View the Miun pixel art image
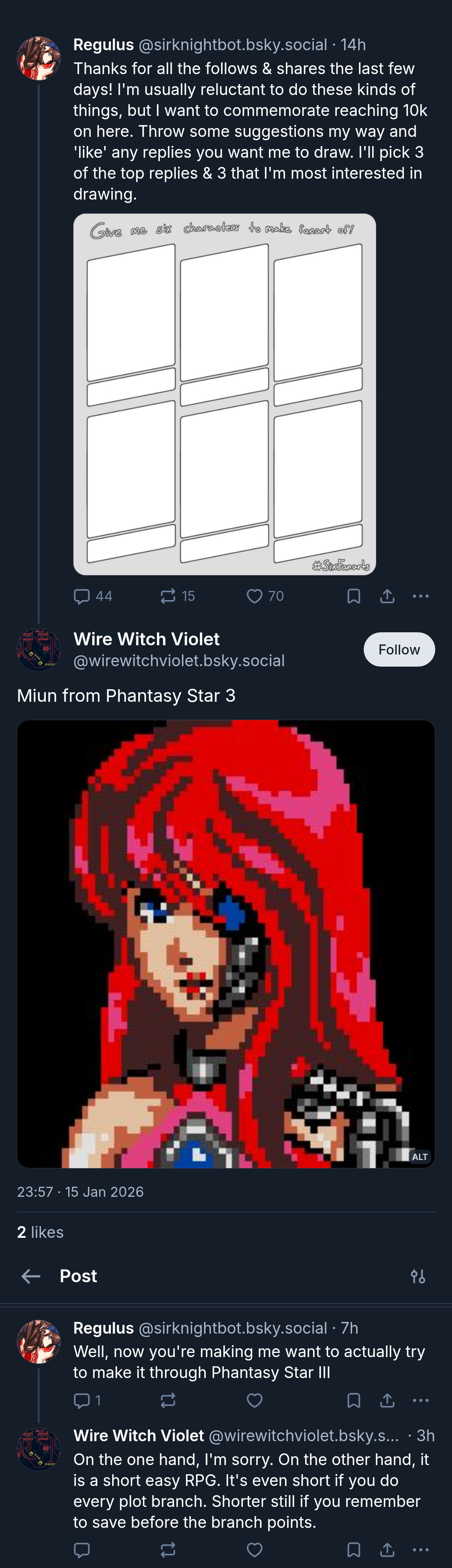The height and width of the screenshot is (1568, 452). (x=226, y=944)
